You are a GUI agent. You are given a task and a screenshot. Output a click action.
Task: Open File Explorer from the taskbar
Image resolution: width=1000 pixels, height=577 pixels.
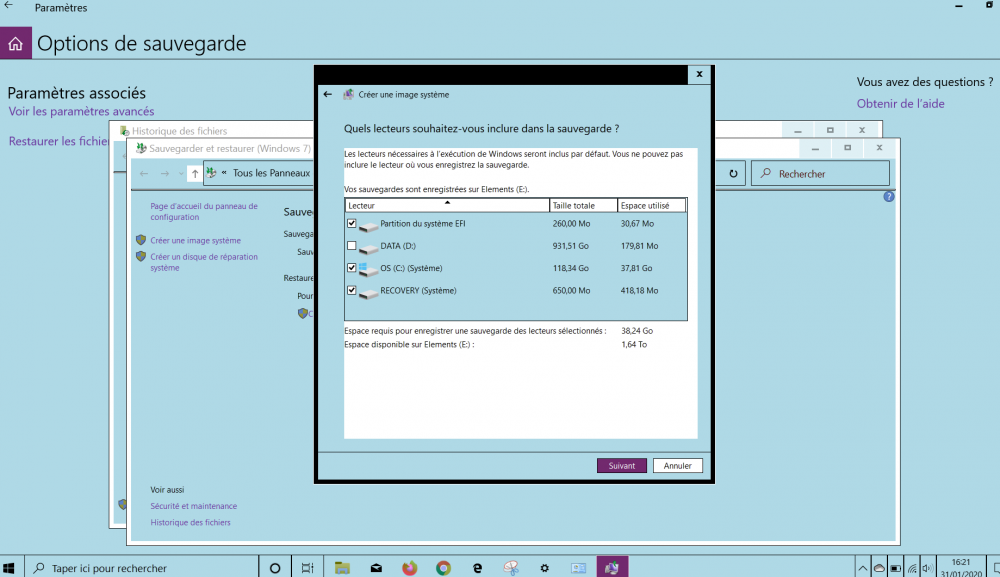click(342, 568)
